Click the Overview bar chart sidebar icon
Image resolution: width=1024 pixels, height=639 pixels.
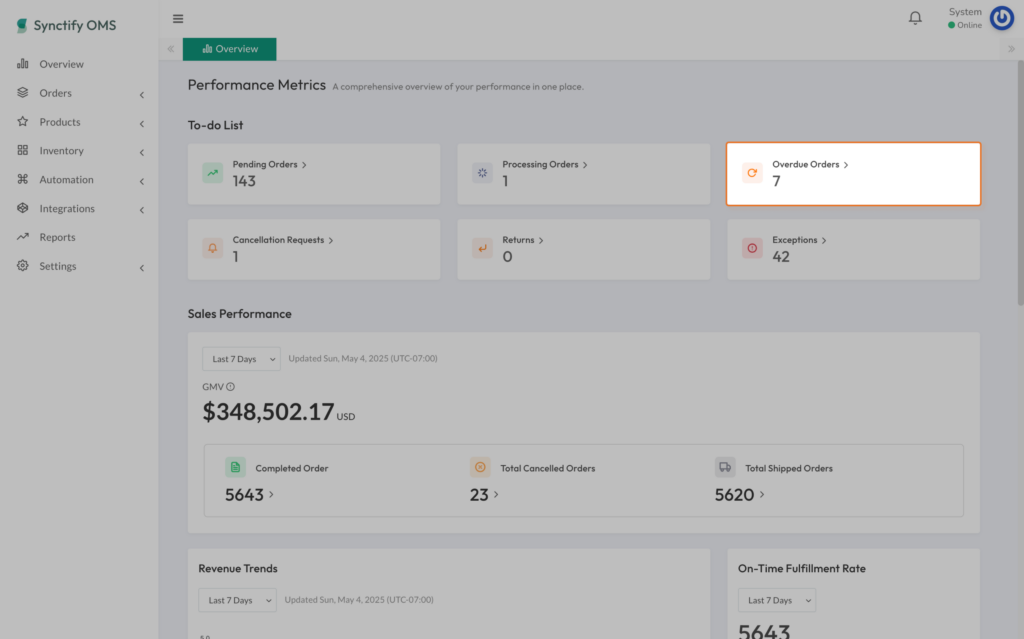coord(23,63)
